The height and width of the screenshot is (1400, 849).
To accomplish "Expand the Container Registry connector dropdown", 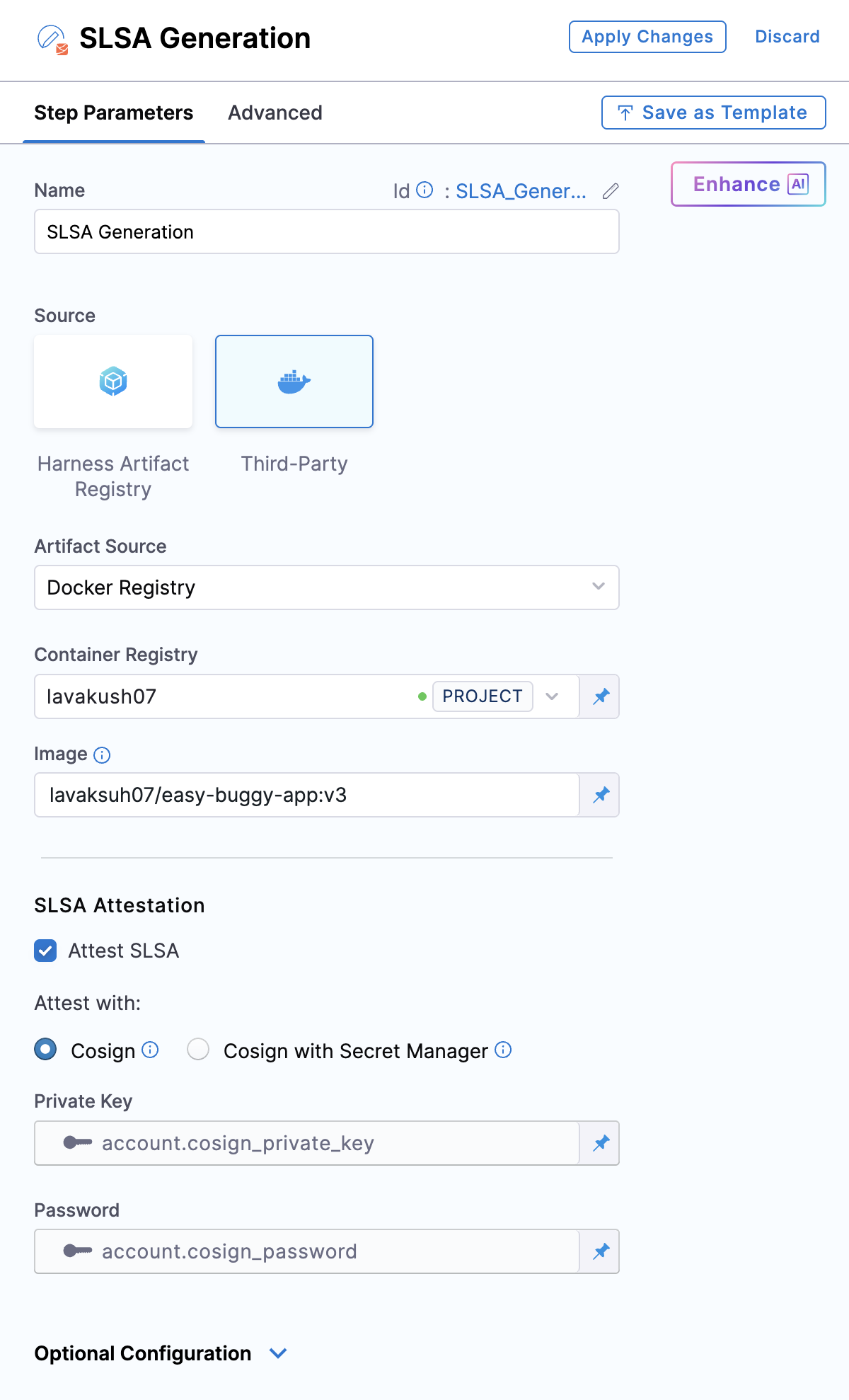I will (x=552, y=696).
